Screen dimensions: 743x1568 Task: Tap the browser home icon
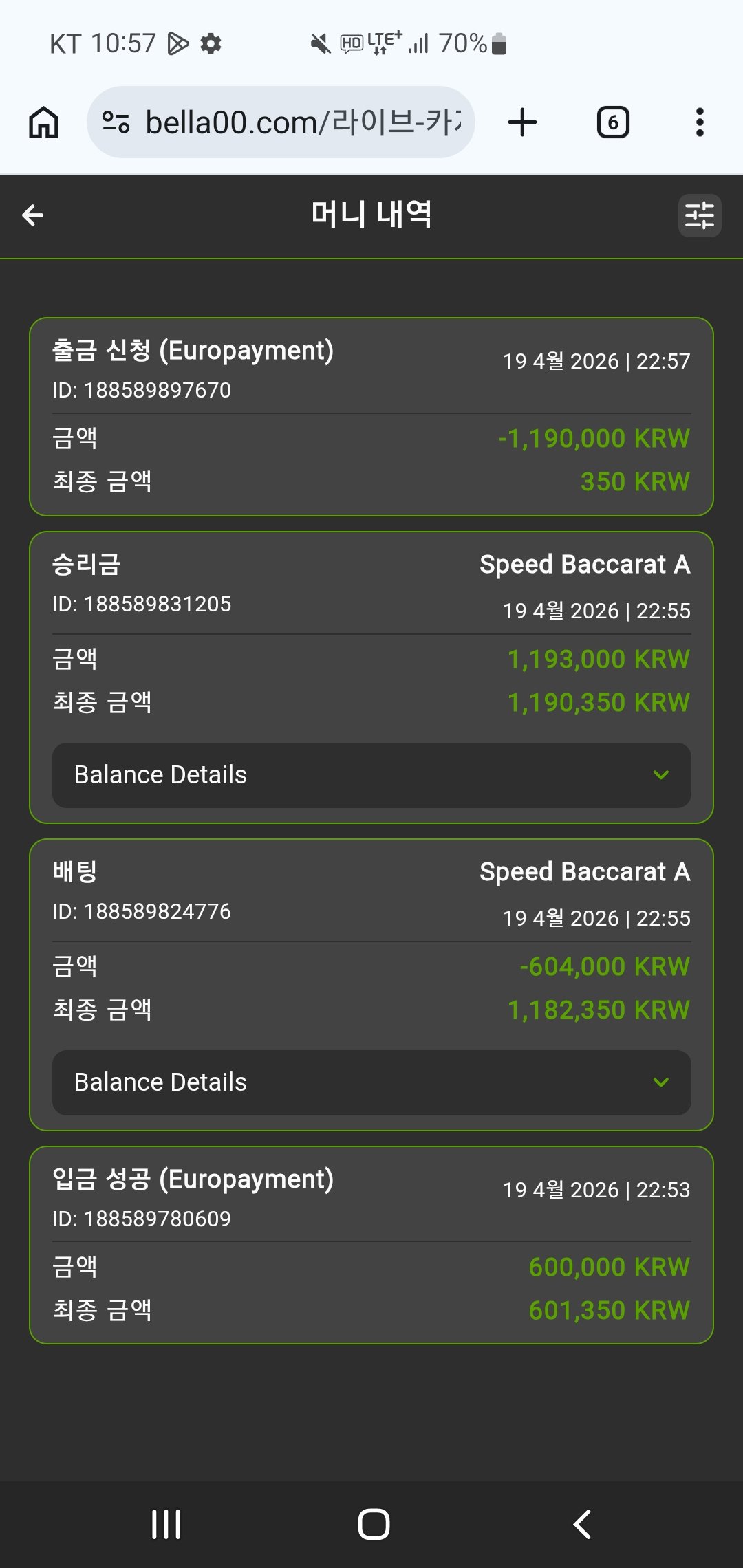click(43, 122)
